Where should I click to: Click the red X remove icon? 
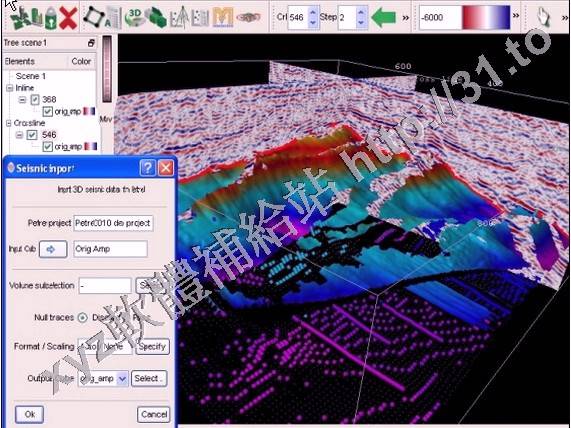tap(68, 17)
